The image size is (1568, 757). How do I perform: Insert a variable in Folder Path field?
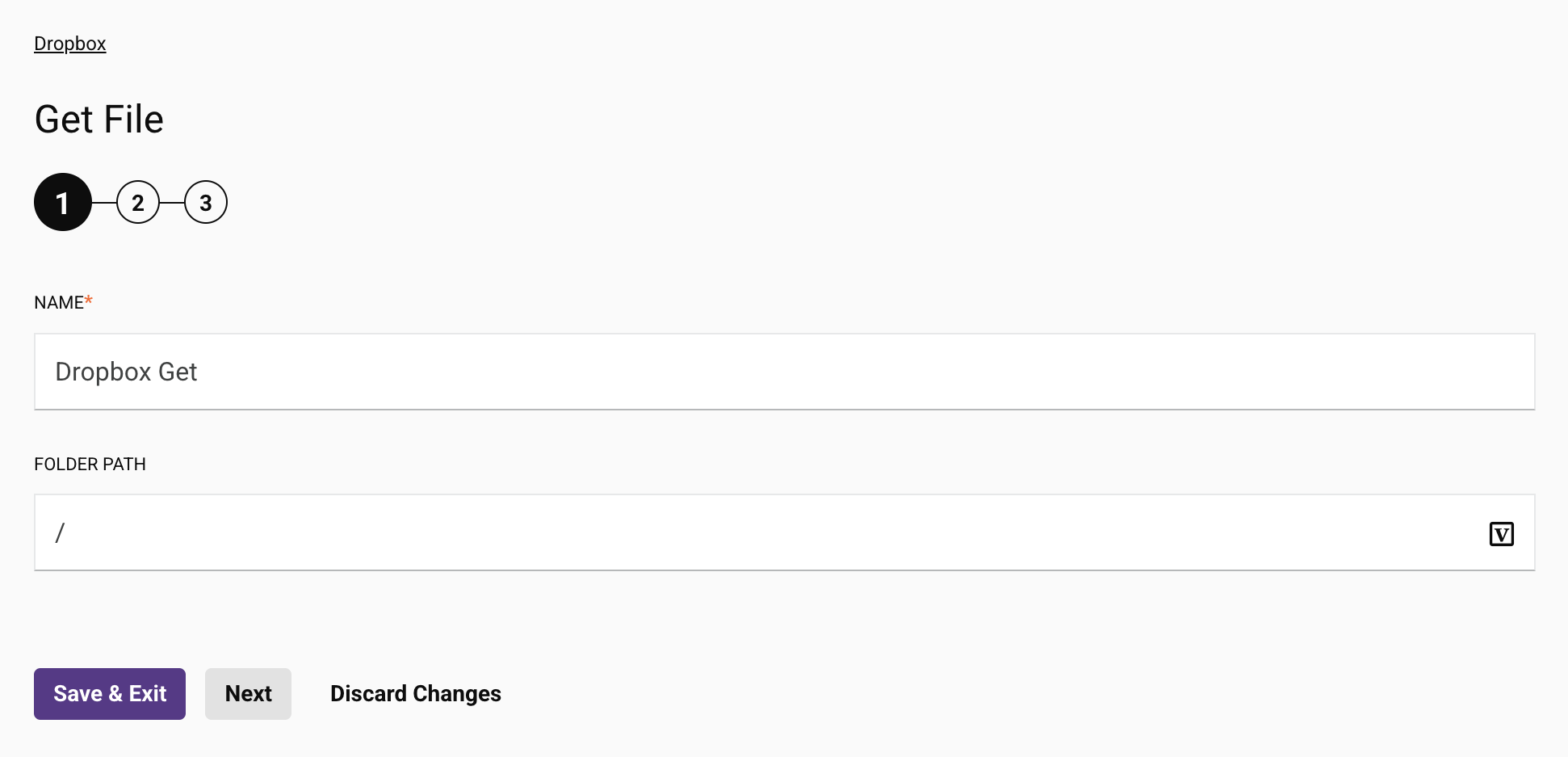pos(1501,534)
